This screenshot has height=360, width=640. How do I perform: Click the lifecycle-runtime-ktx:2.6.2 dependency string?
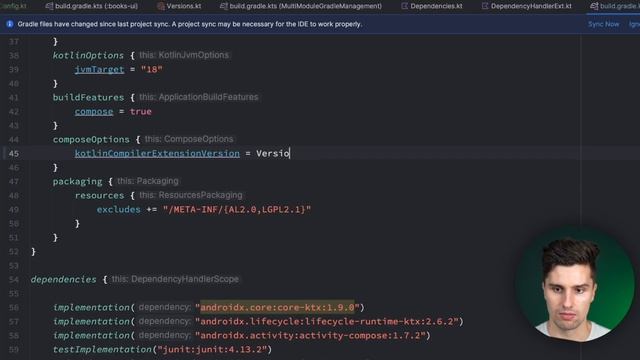click(327, 322)
